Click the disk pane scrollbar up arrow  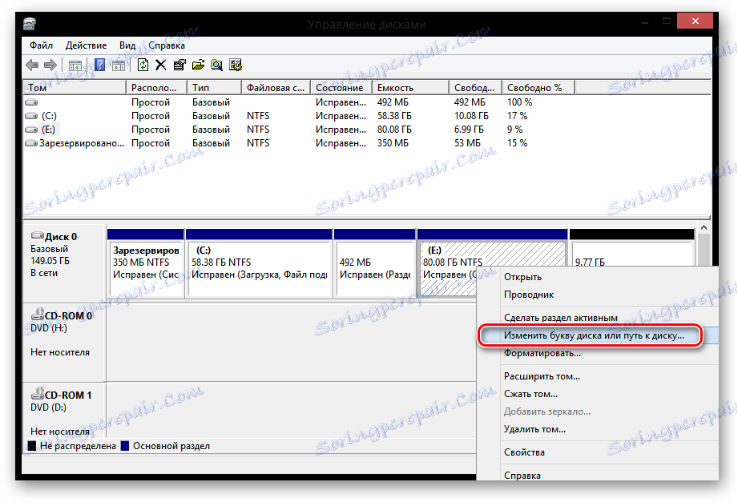pos(704,228)
